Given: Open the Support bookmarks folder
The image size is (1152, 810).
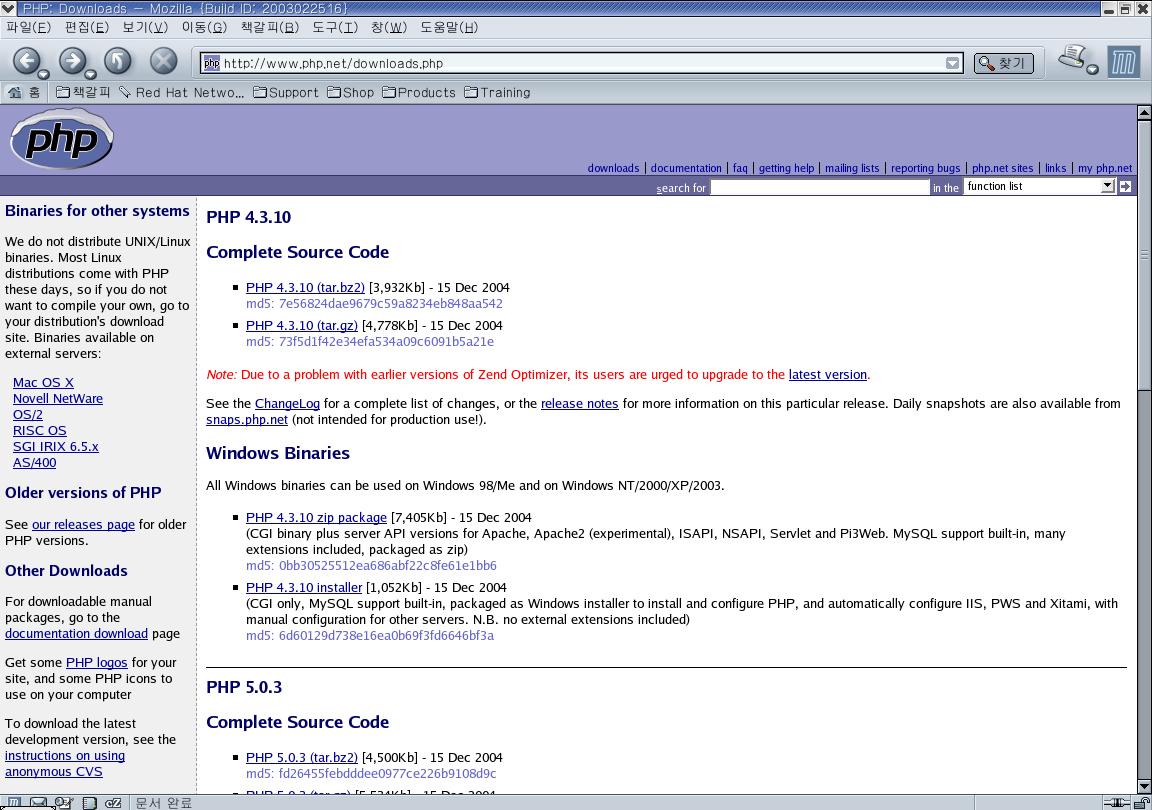Looking at the screenshot, I should tap(286, 93).
